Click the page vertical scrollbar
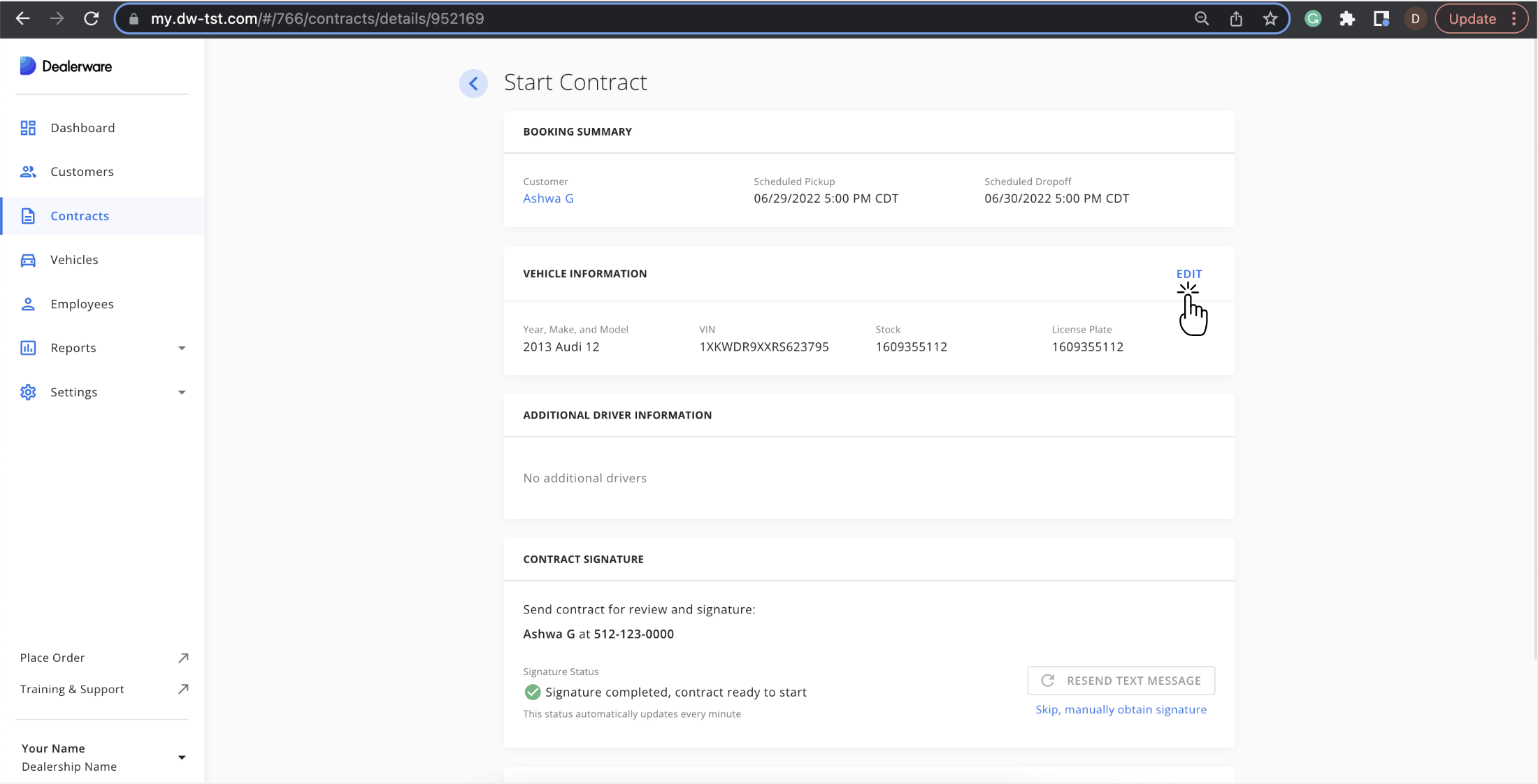 (x=1535, y=349)
